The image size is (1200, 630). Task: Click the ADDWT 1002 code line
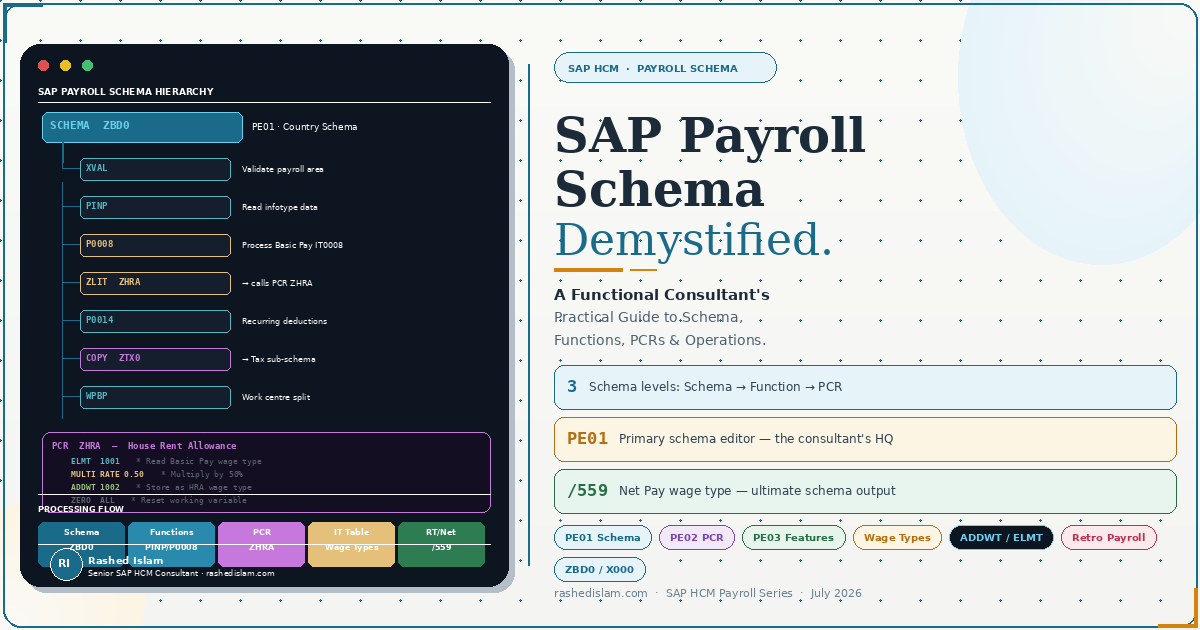(161, 487)
